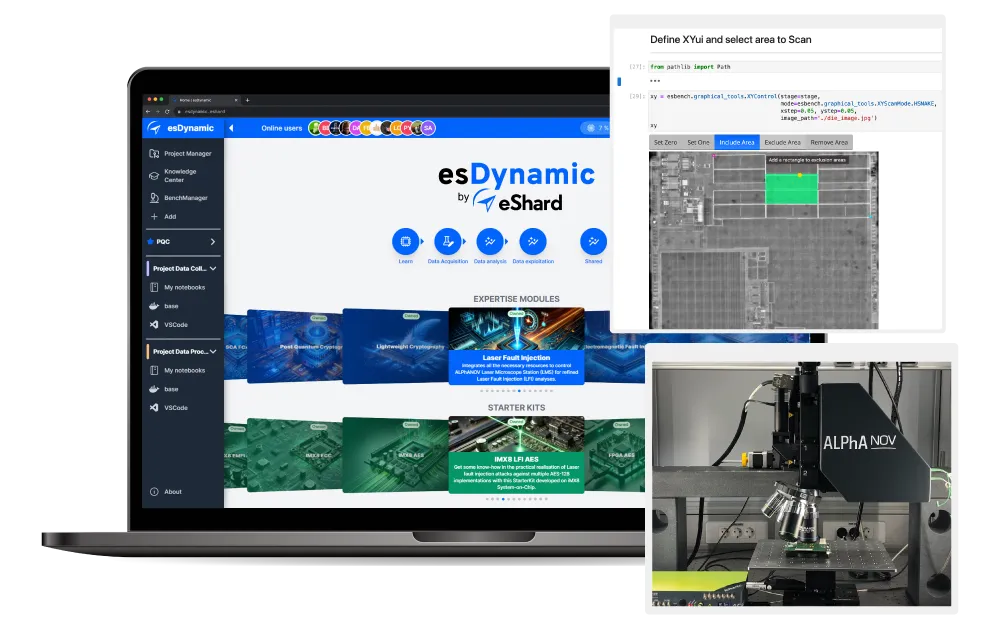
Task: Open the Data analysis module icon
Action: [x=490, y=242]
